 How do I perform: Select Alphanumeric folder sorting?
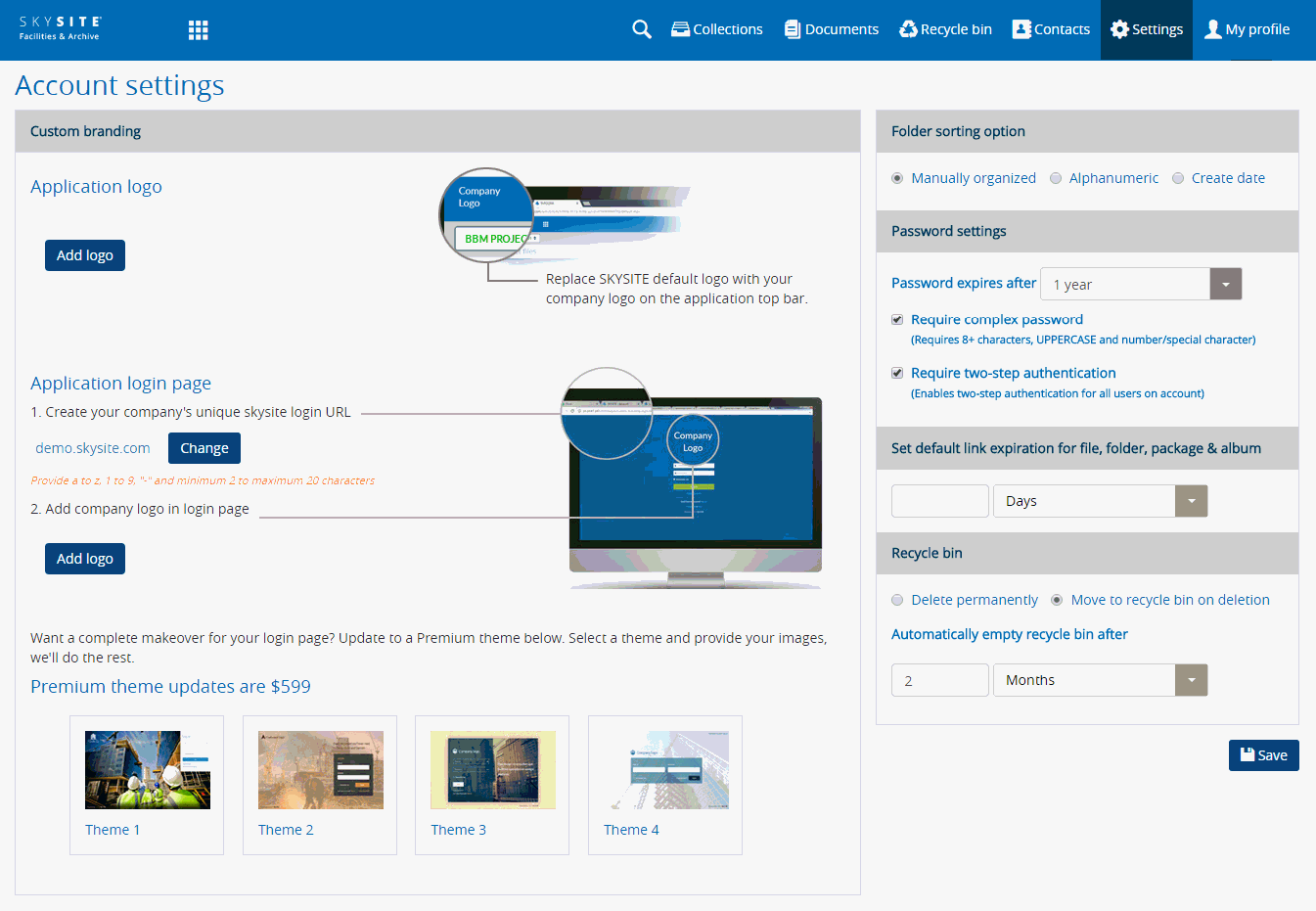pyautogui.click(x=1056, y=178)
